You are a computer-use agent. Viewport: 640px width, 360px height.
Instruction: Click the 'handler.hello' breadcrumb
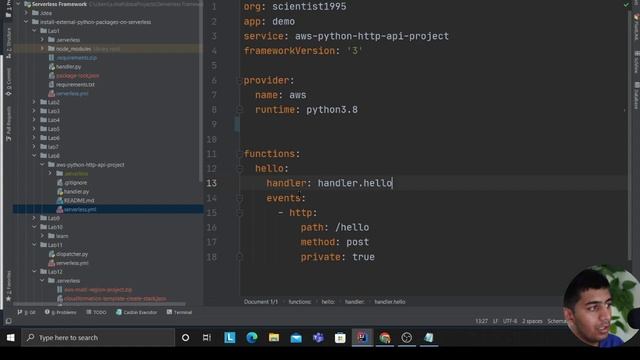click(x=390, y=302)
